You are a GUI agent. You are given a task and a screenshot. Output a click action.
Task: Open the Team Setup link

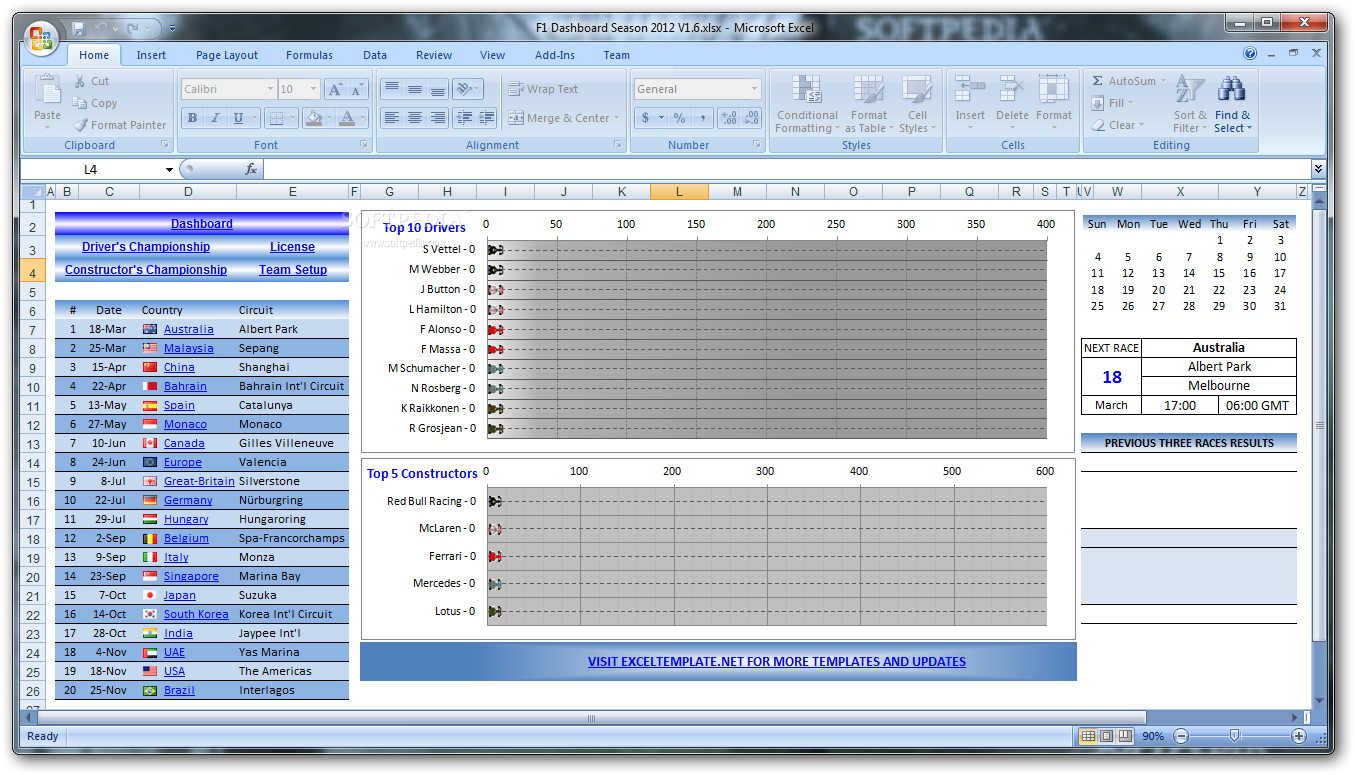pyautogui.click(x=293, y=270)
